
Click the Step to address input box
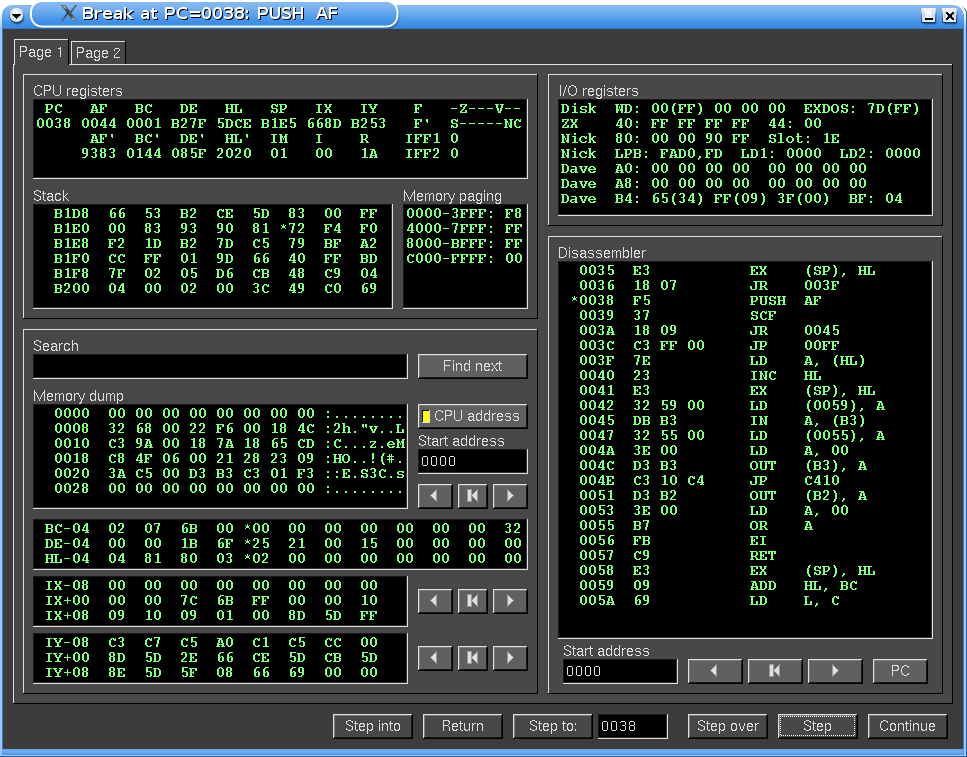tap(632, 726)
